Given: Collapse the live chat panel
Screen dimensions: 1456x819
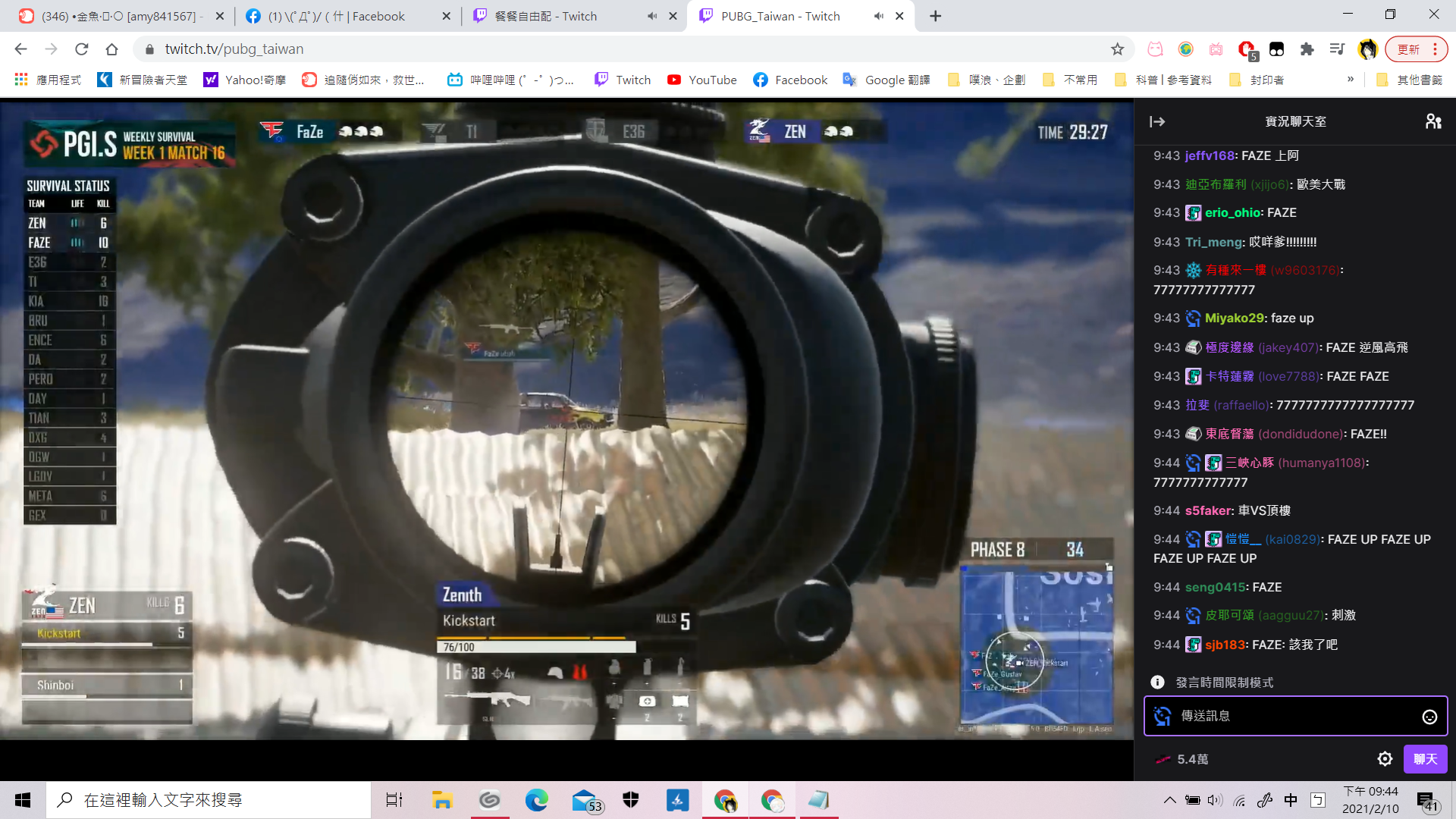Looking at the screenshot, I should [x=1157, y=121].
